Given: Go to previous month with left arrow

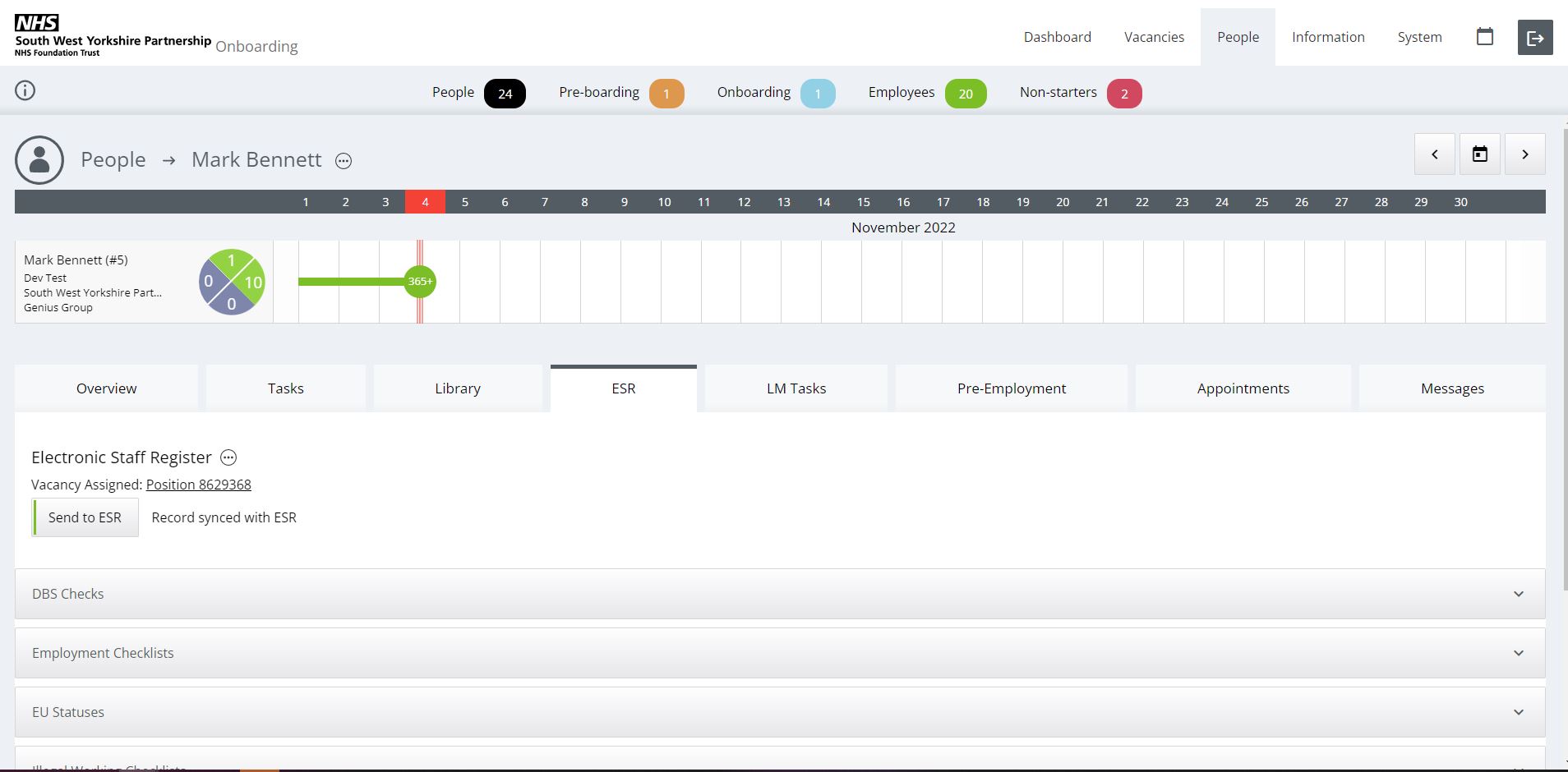Looking at the screenshot, I should [x=1434, y=154].
